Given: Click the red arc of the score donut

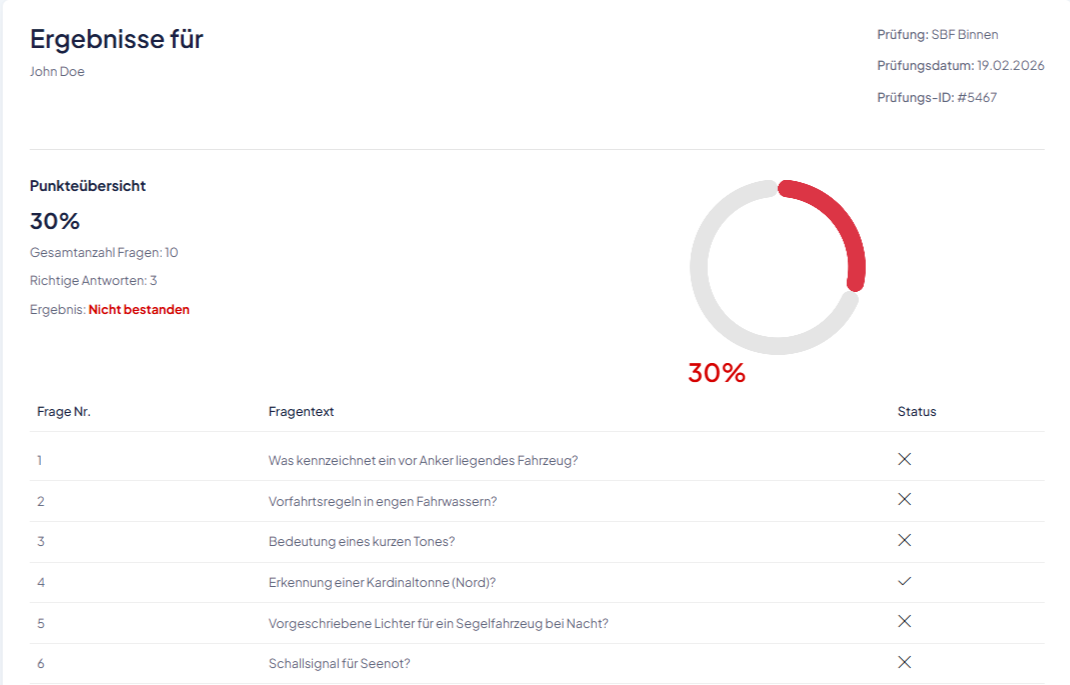Looking at the screenshot, I should [x=840, y=218].
